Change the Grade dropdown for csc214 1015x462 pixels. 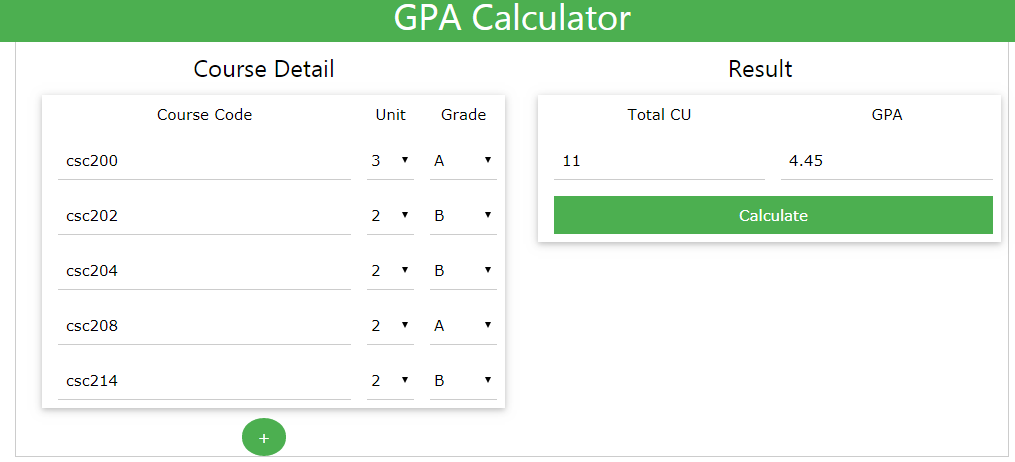(x=463, y=380)
